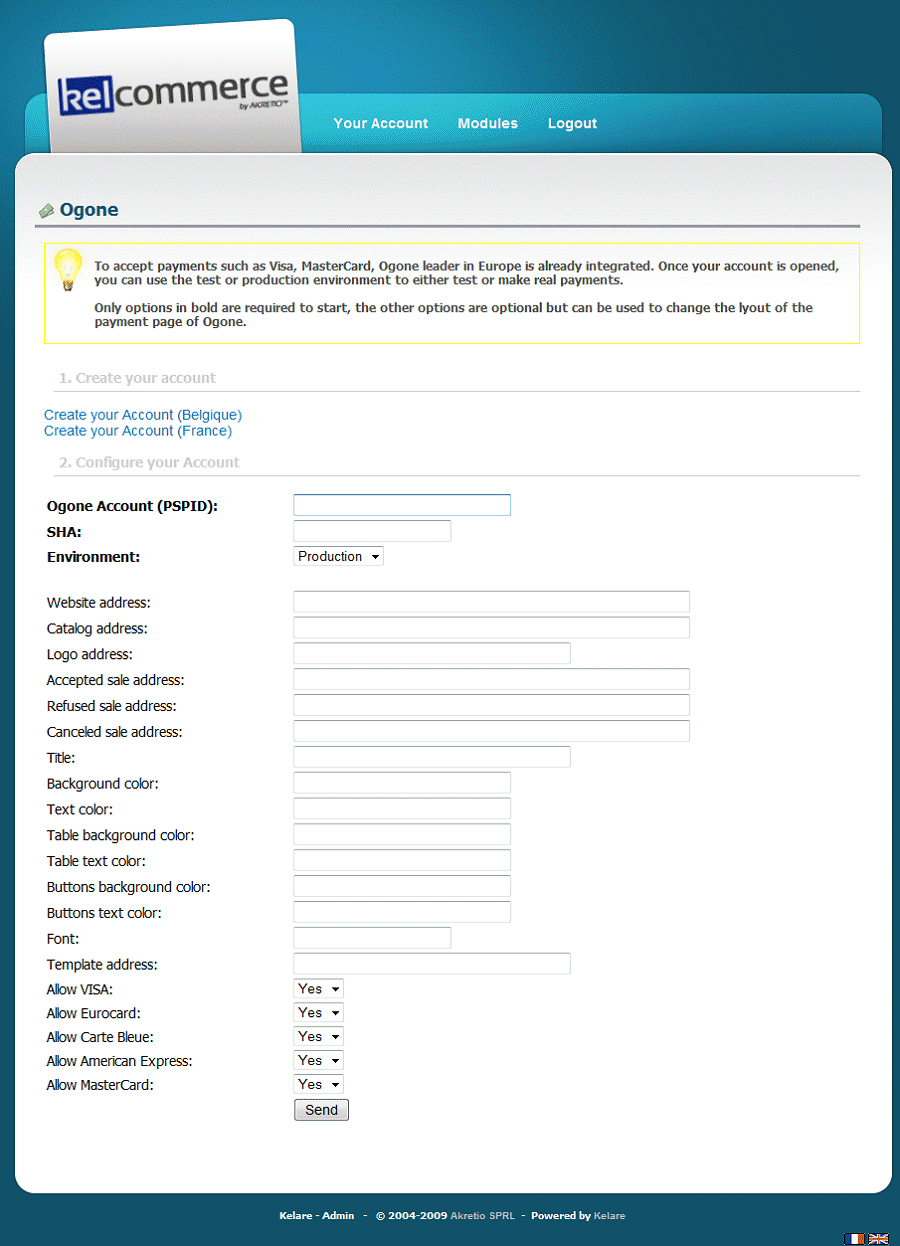The width and height of the screenshot is (900, 1246).
Task: Switch language with the French flag icon
Action: click(854, 1238)
